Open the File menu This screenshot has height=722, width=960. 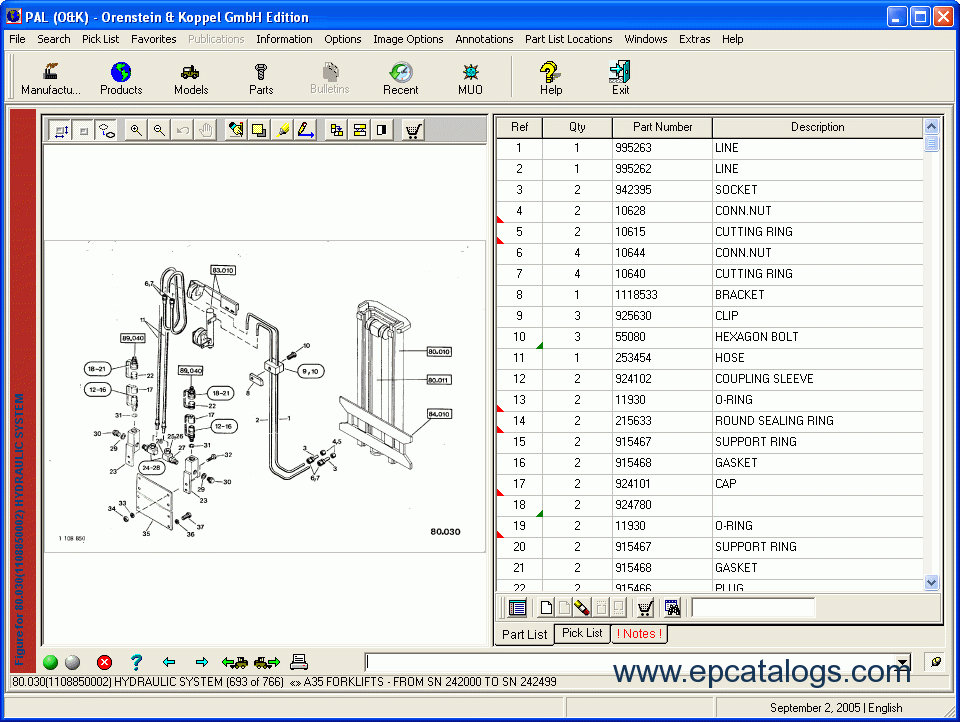coord(17,39)
